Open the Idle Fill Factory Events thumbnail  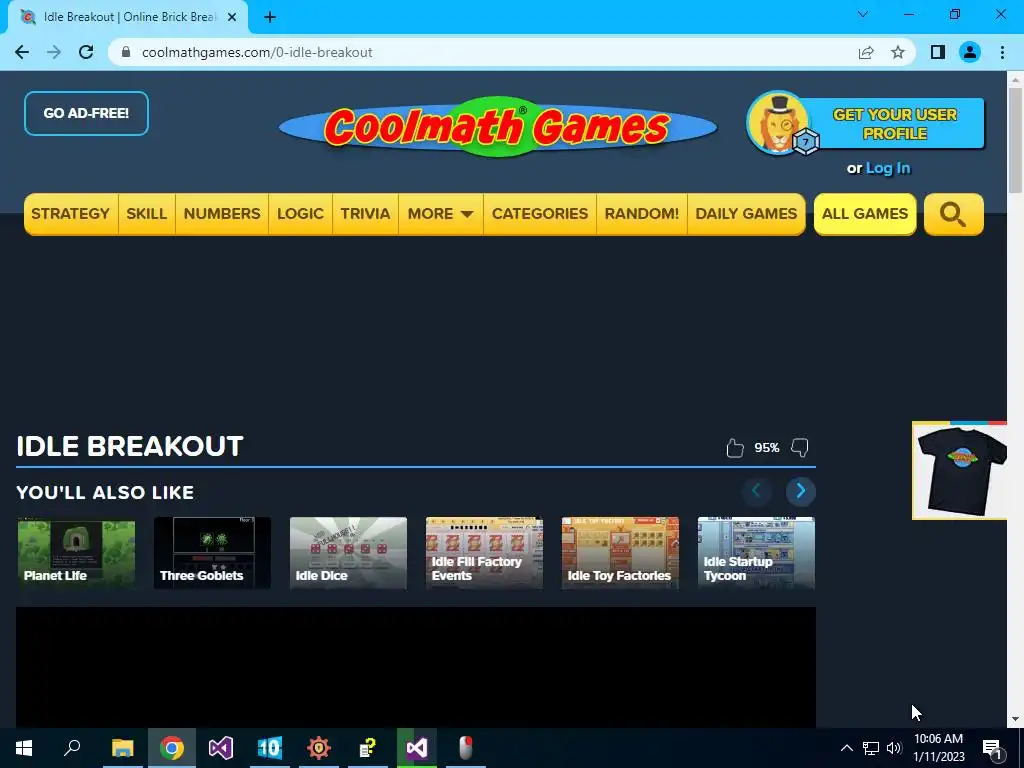click(x=484, y=553)
